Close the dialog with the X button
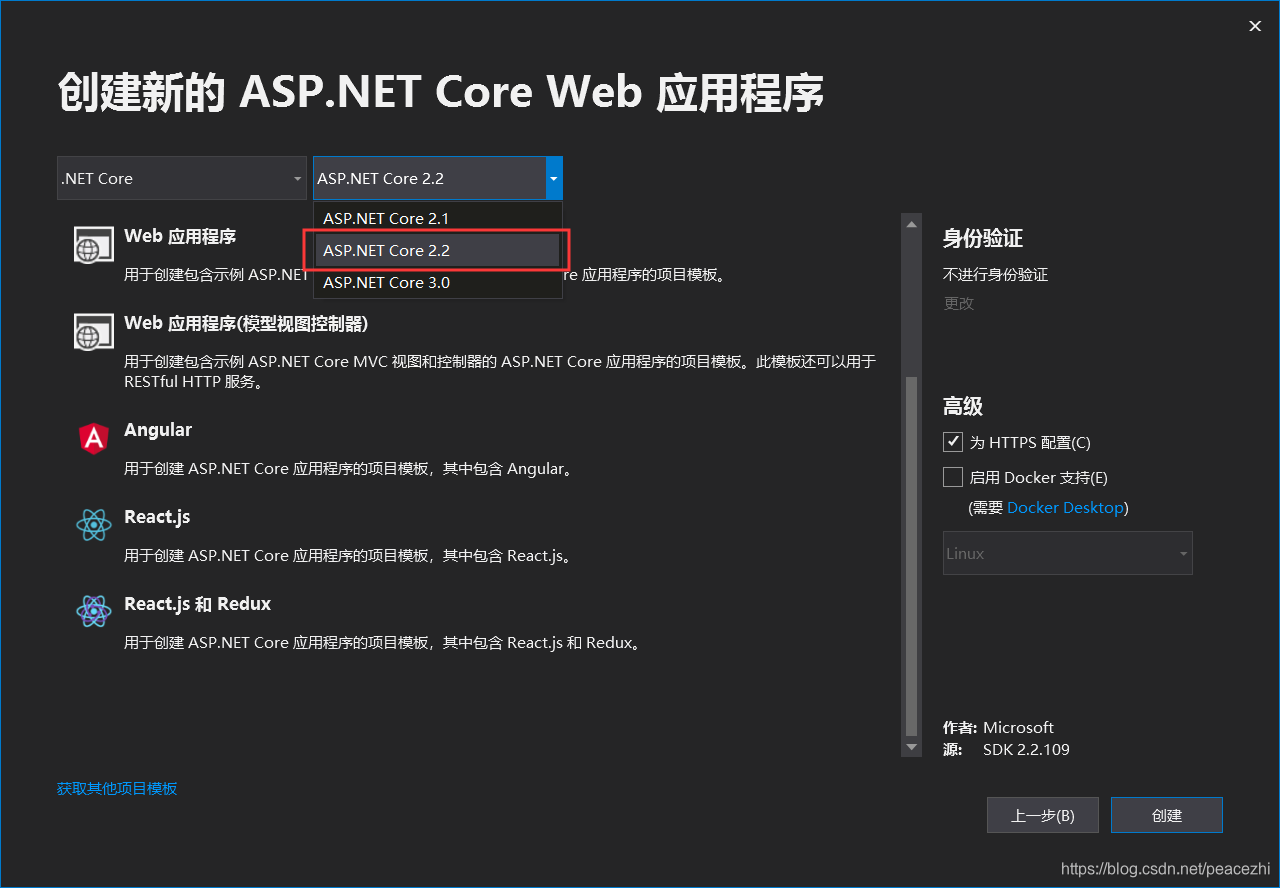 (1255, 26)
